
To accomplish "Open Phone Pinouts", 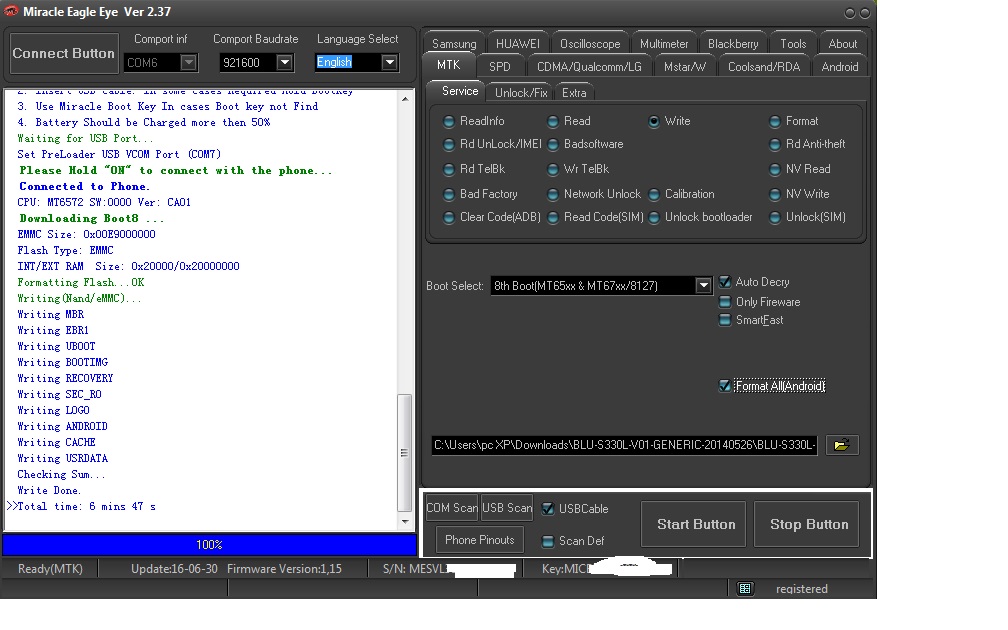I will tap(480, 540).
